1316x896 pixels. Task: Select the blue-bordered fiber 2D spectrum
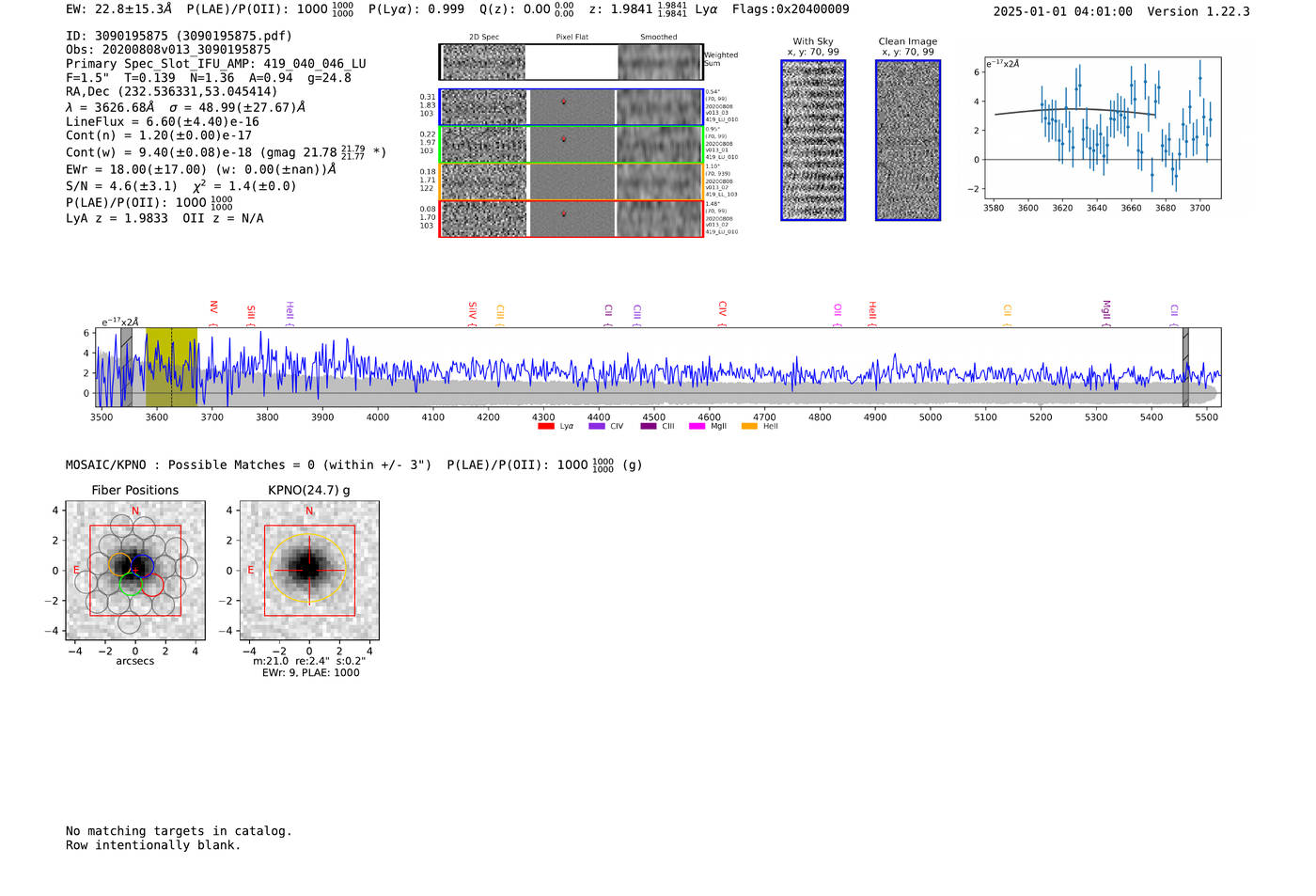click(x=484, y=107)
